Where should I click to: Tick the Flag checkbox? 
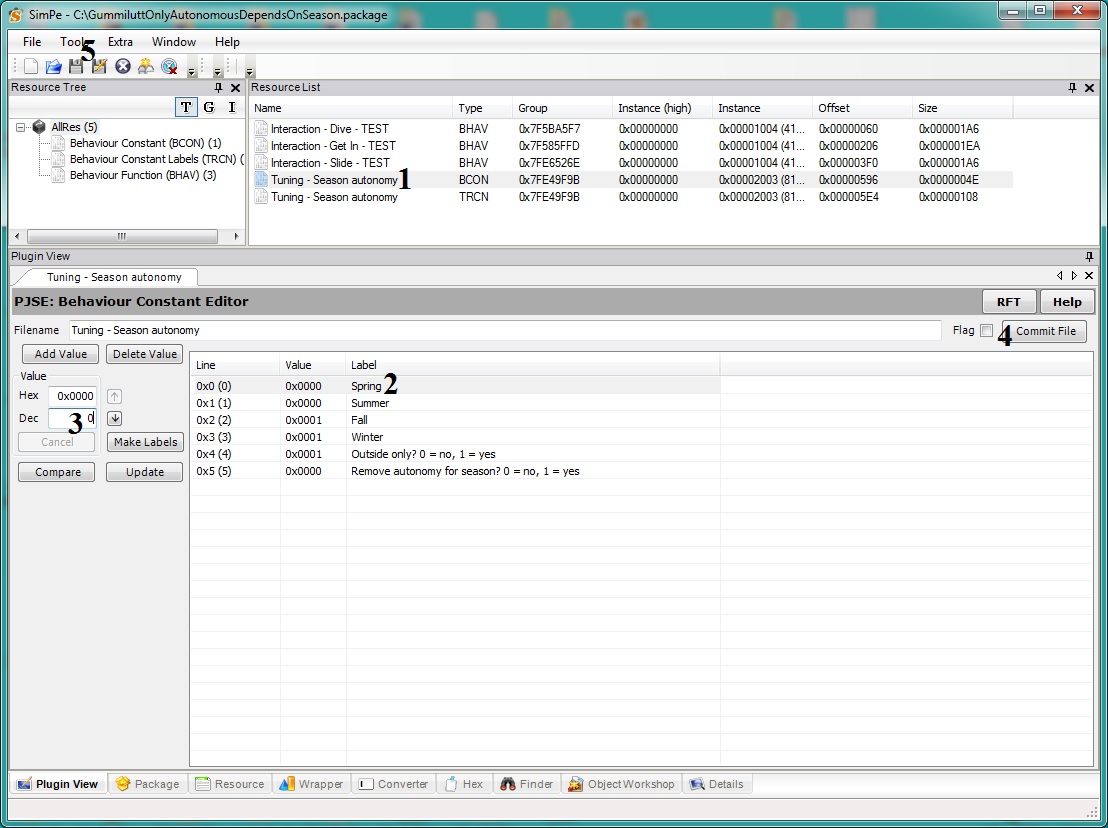pyautogui.click(x=986, y=330)
